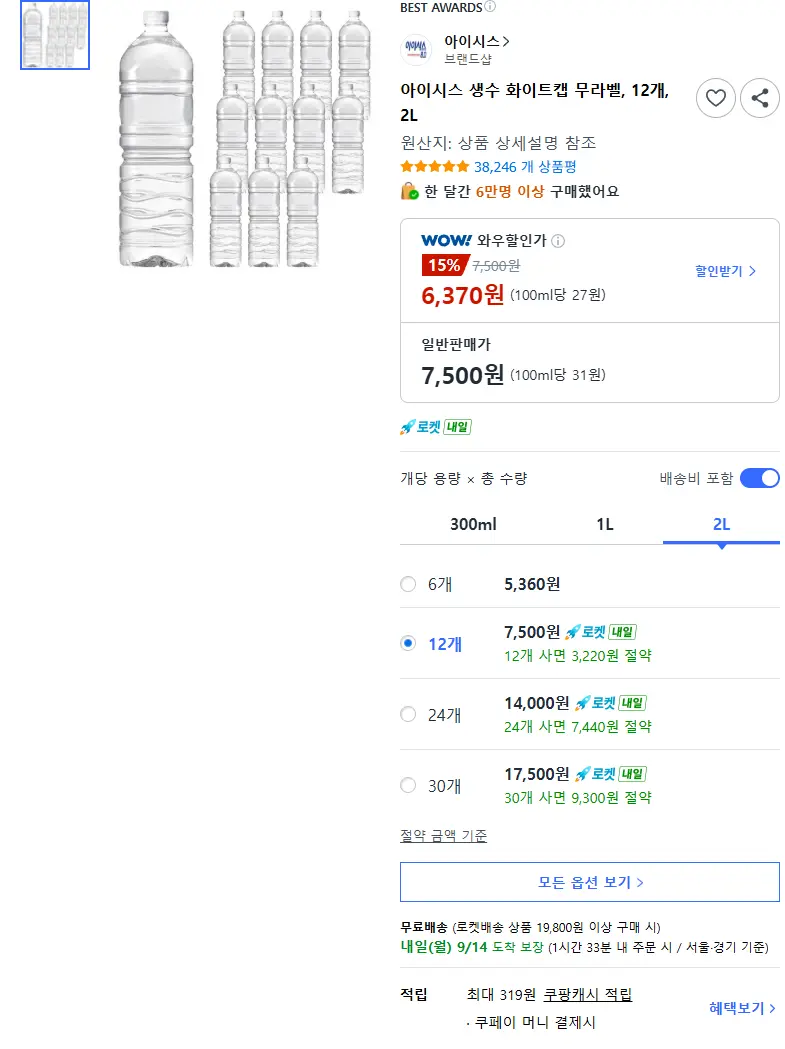This screenshot has width=785, height=1049.
Task: Click the 무료배송 shipping notice
Action: (530, 927)
